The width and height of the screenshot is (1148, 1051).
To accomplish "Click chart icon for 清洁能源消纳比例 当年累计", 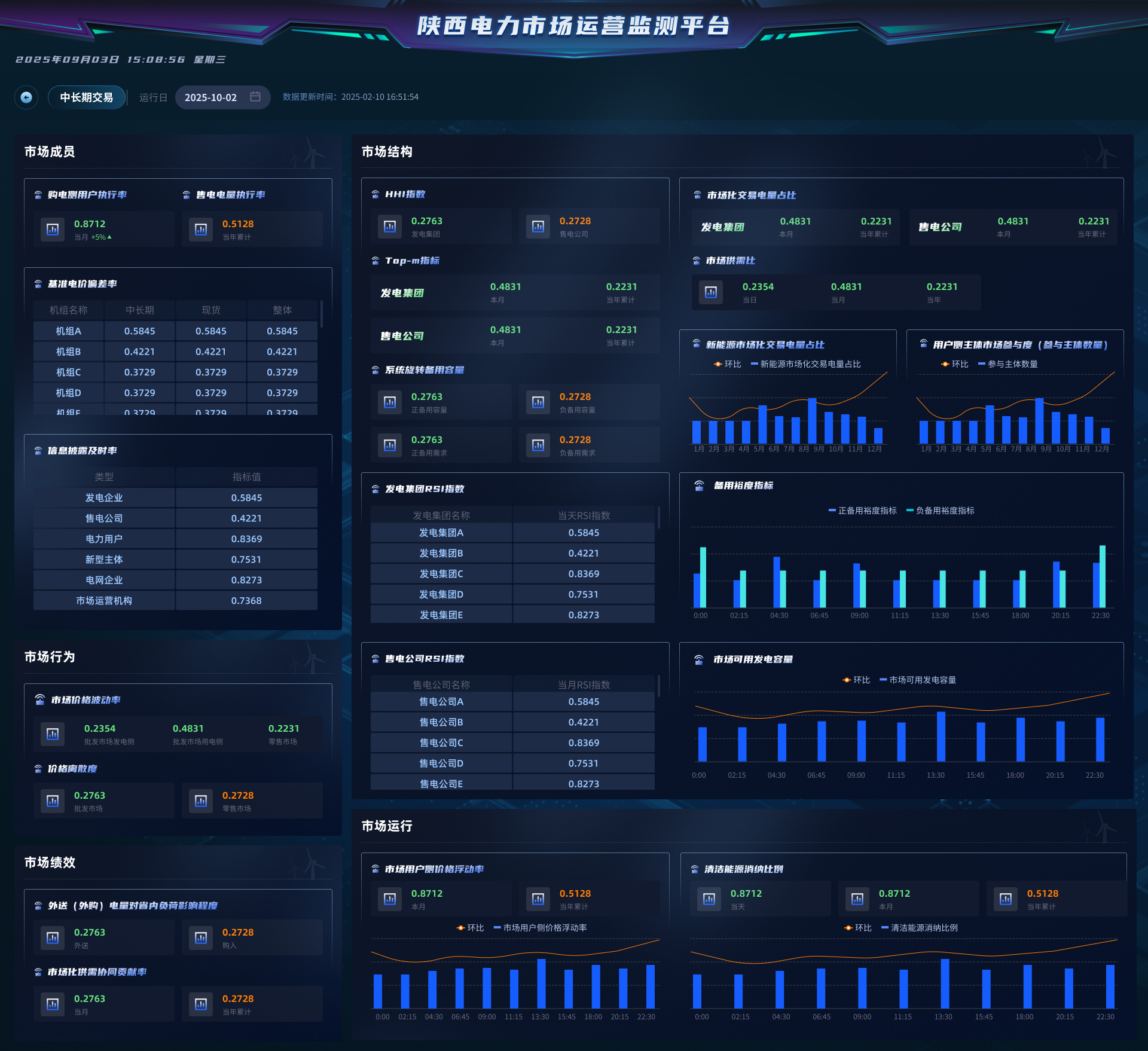I will (1006, 899).
